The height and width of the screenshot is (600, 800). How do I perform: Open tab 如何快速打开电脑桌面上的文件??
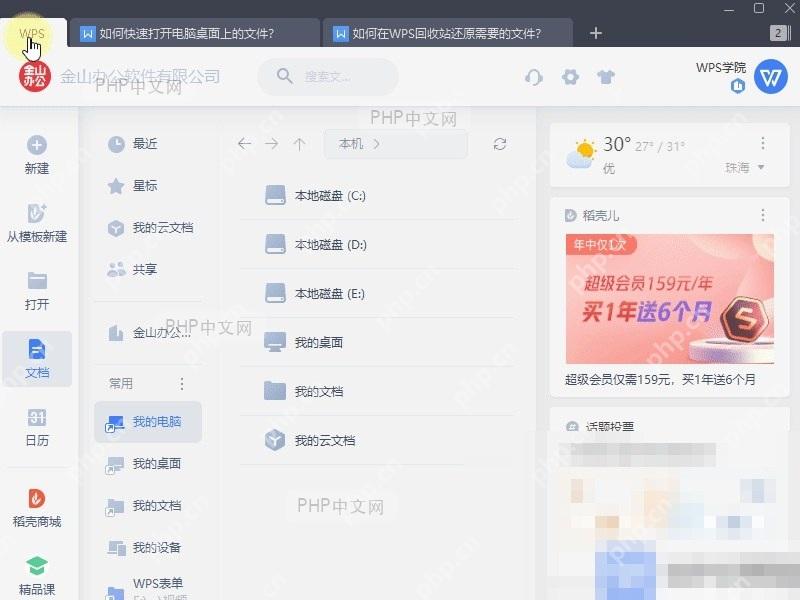[x=193, y=34]
